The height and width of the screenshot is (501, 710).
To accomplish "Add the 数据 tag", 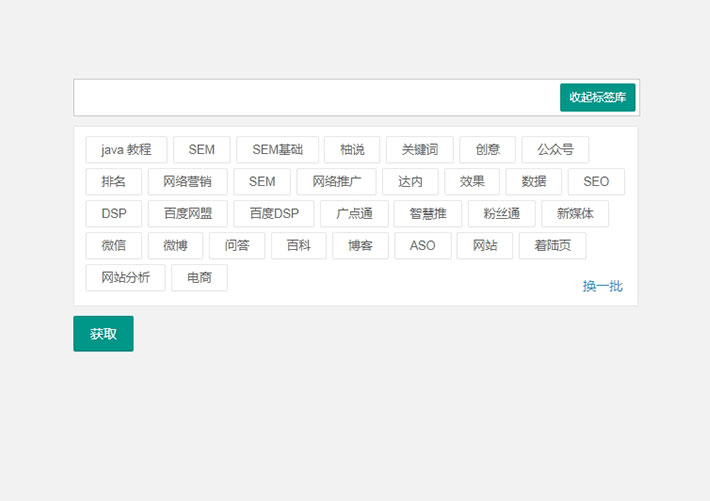I will coord(533,182).
